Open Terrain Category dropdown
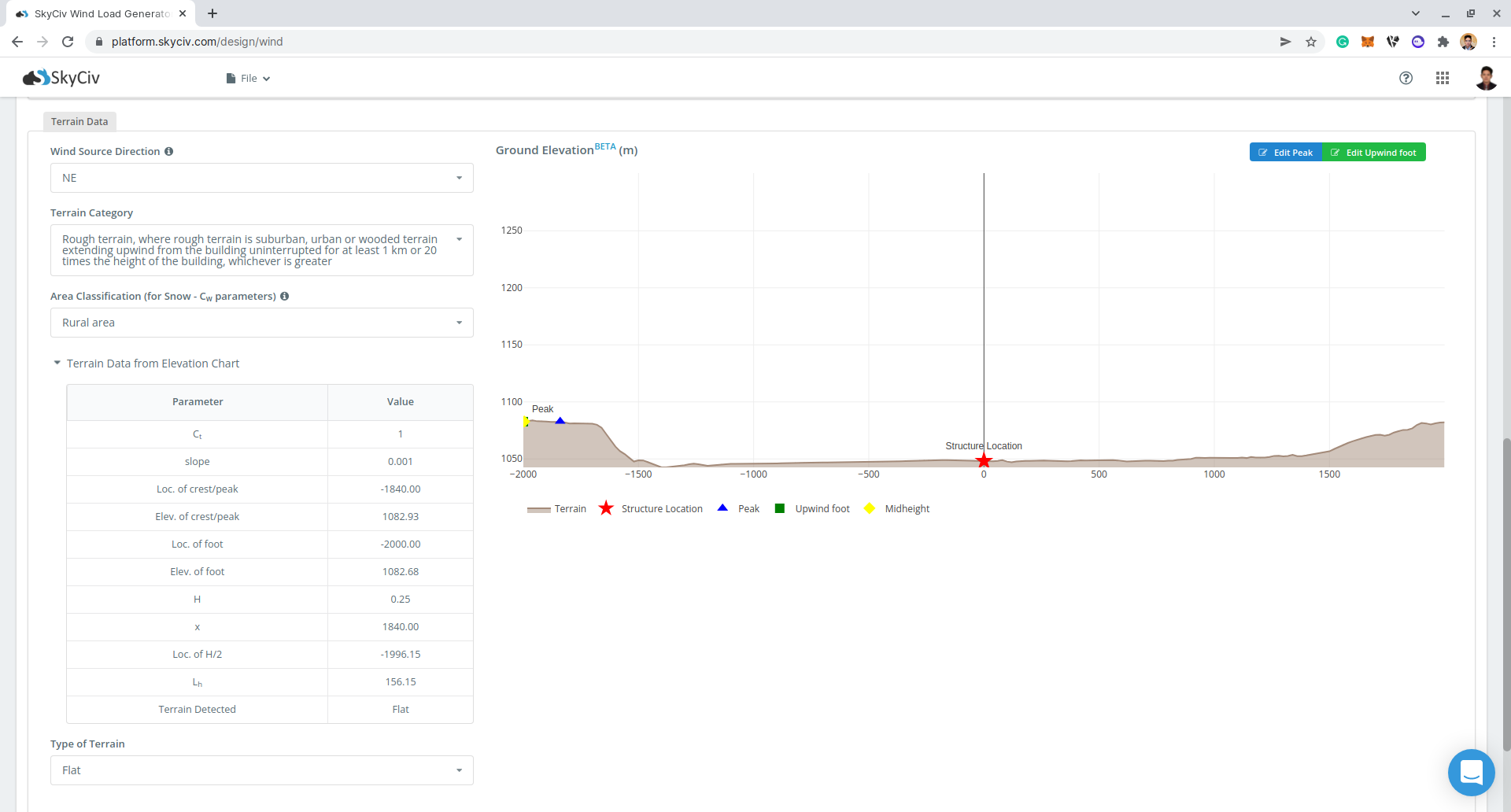The image size is (1511, 812). (x=261, y=250)
